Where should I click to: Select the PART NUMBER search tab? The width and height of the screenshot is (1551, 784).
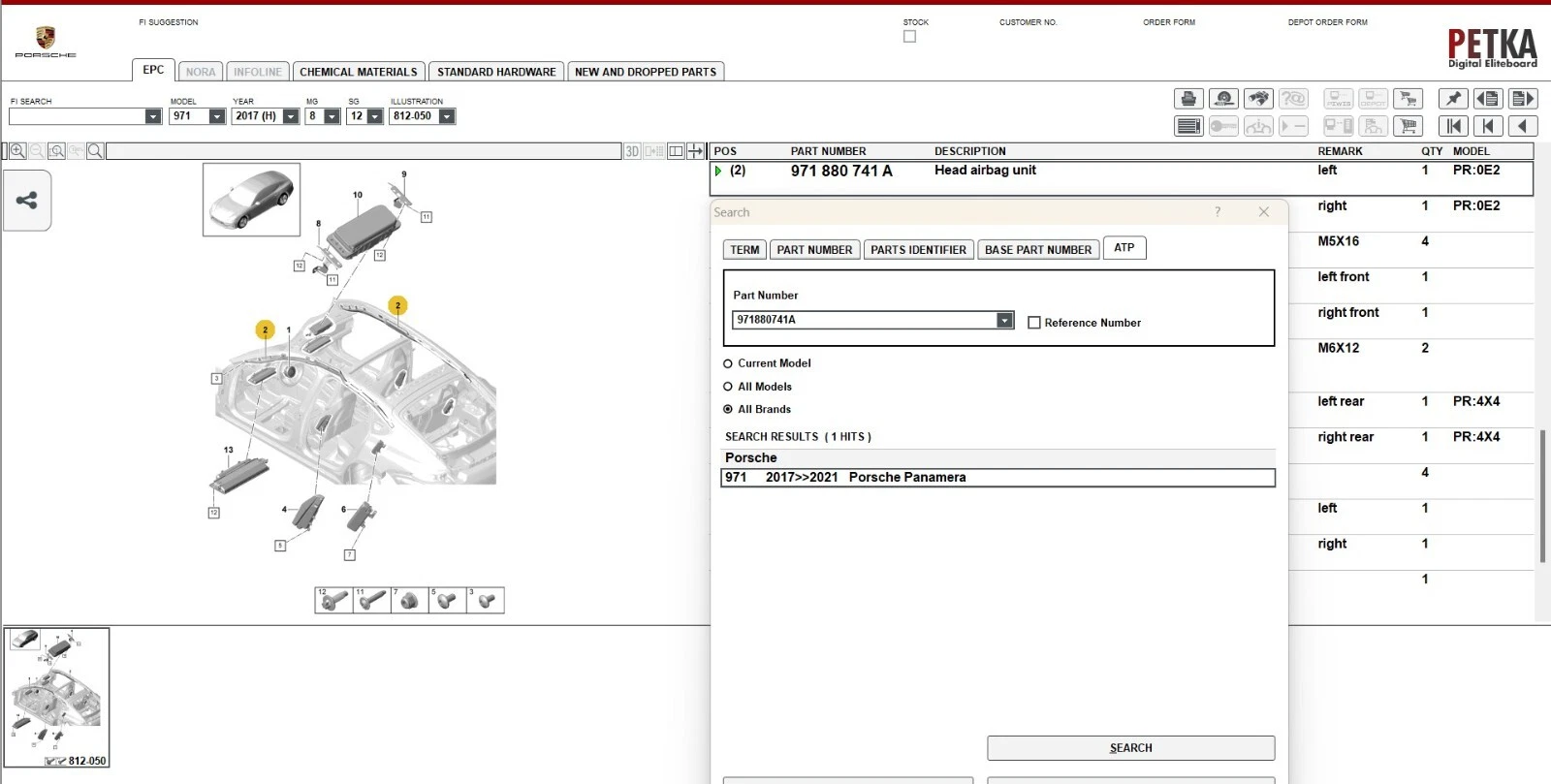[x=814, y=250]
